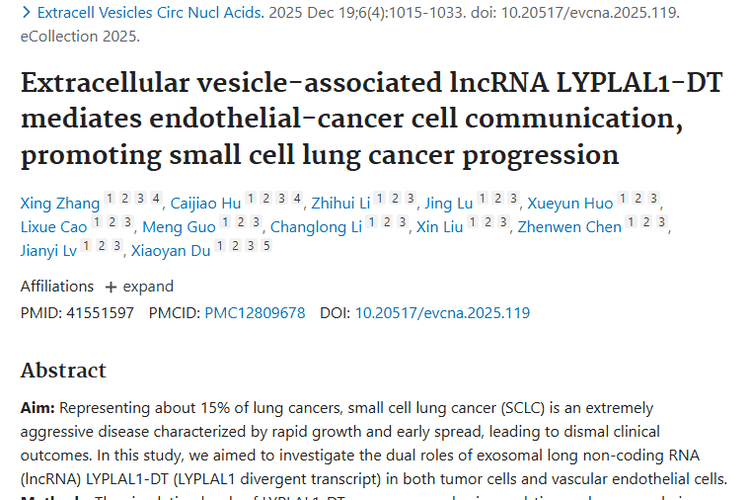The image size is (750, 500).
Task: Select author Jianyi Lv
Action: click(x=48, y=250)
